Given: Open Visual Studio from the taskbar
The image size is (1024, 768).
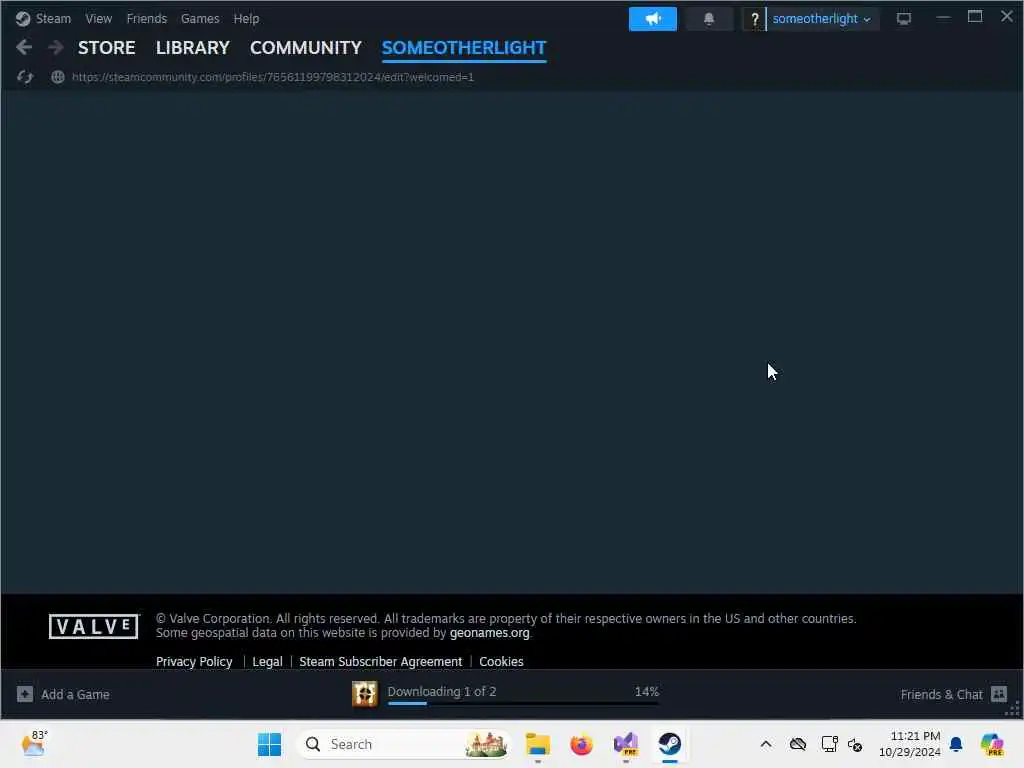Looking at the screenshot, I should [x=626, y=744].
